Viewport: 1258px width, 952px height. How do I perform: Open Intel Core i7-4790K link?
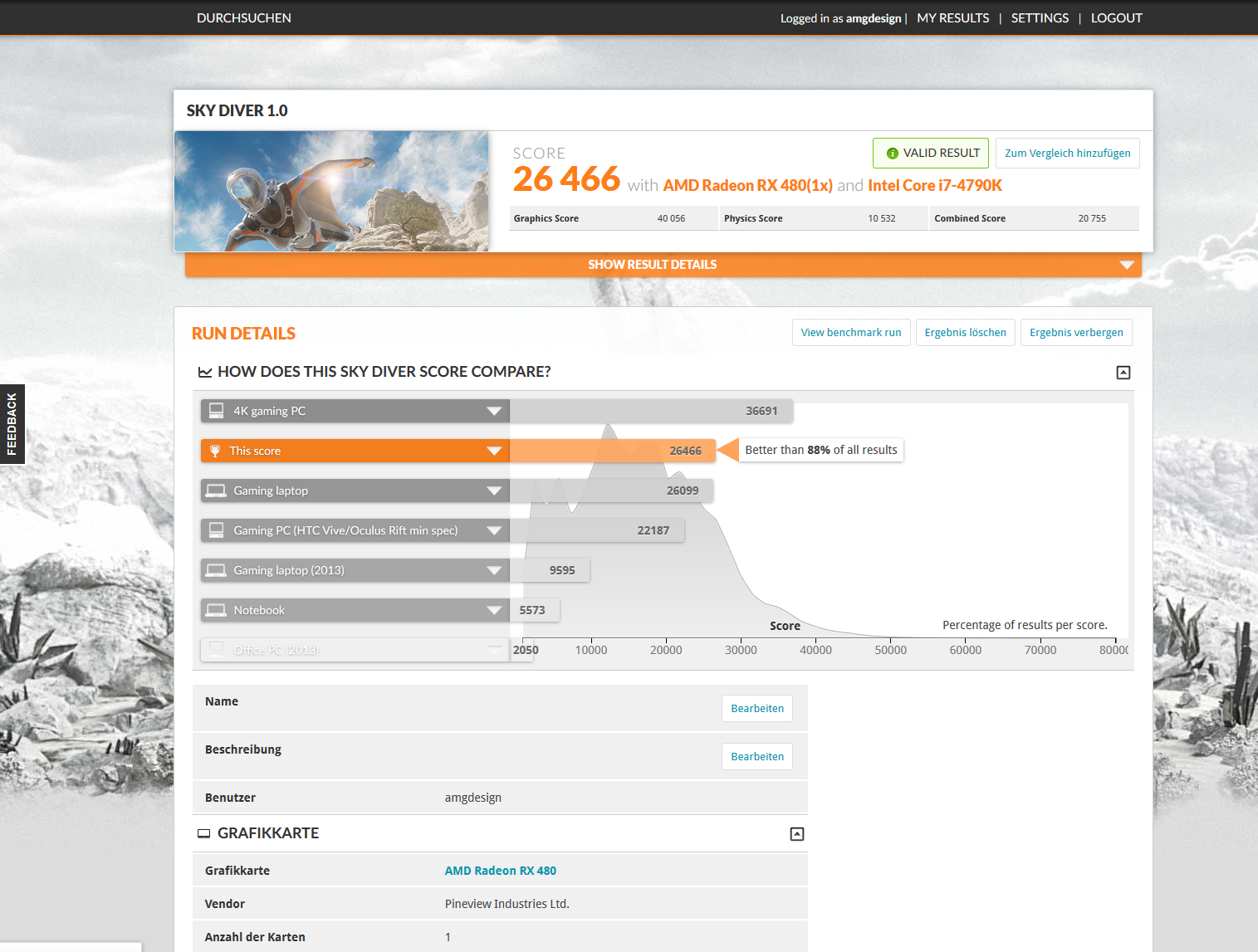tap(935, 185)
